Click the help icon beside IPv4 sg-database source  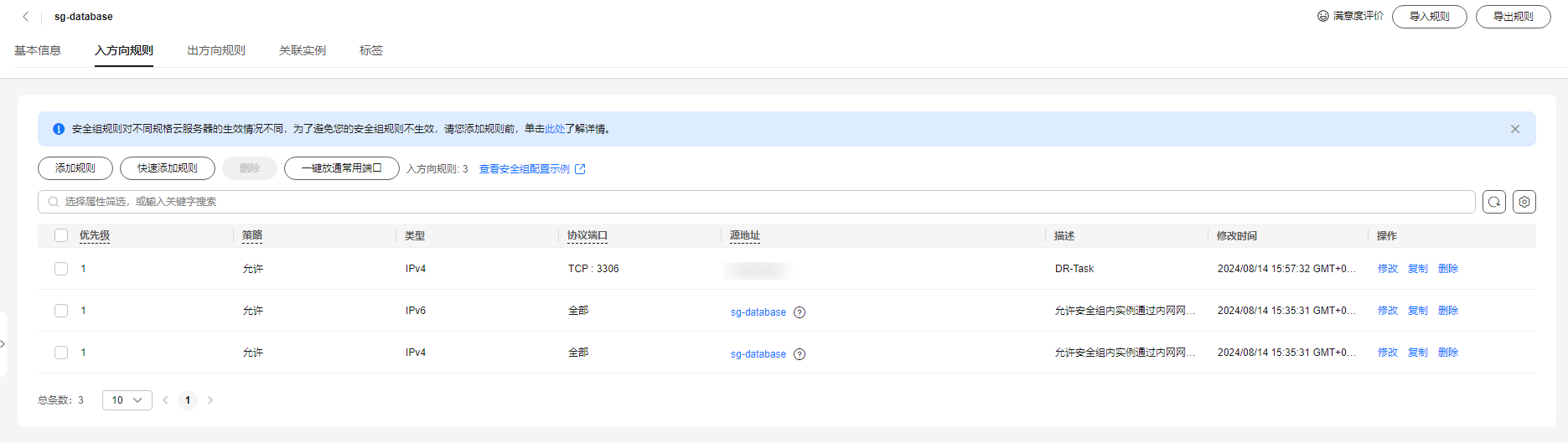800,354
